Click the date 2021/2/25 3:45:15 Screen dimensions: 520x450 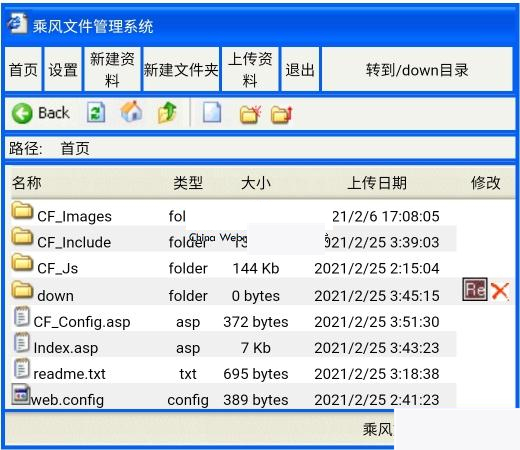pyautogui.click(x=377, y=296)
